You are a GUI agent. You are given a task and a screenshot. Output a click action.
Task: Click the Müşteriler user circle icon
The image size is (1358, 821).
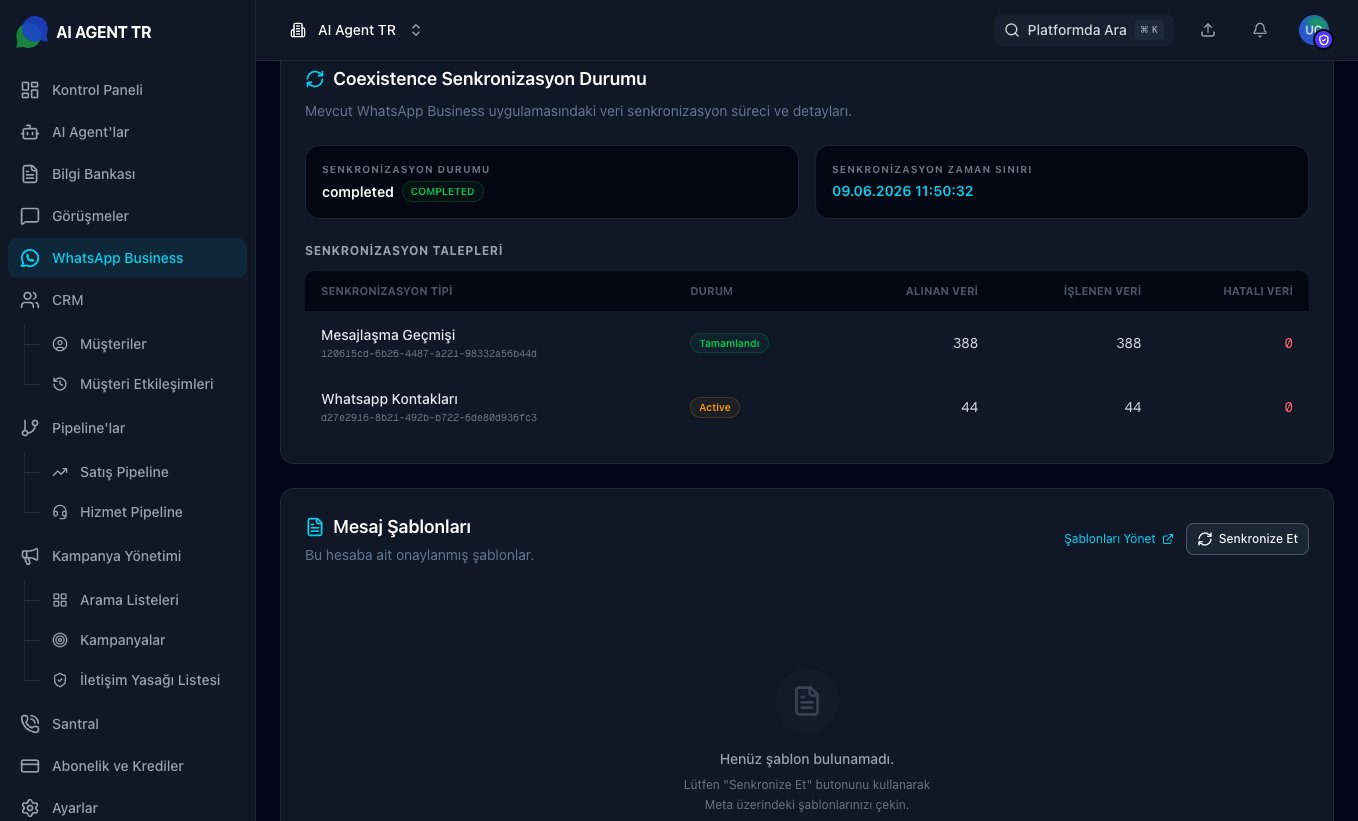[60, 344]
